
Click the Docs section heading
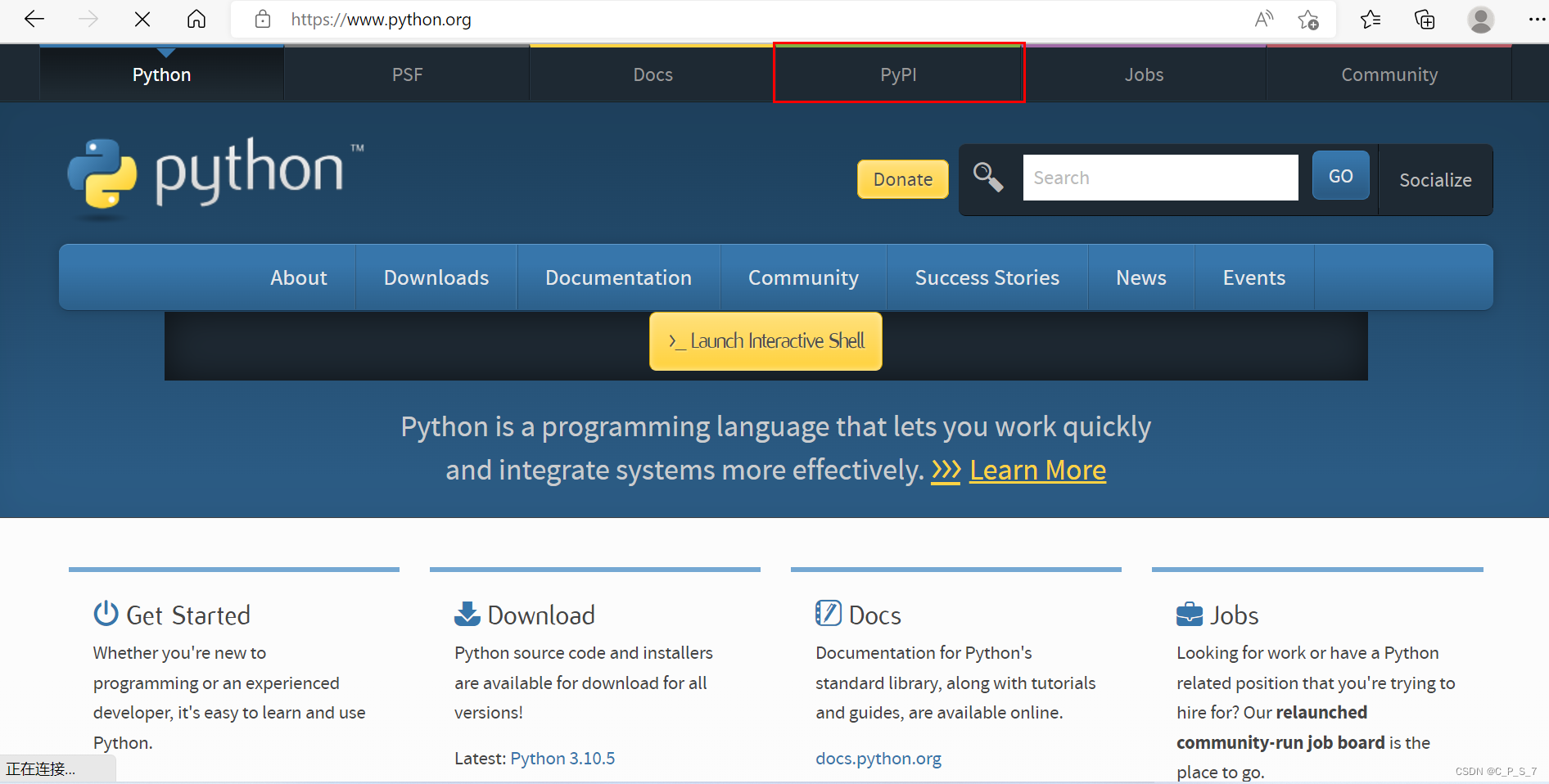coord(875,615)
